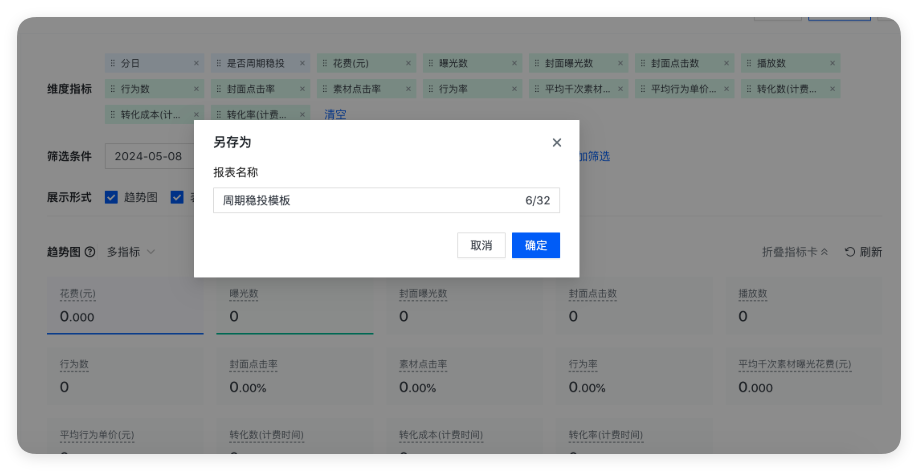Remove the 播放数 metric tag

(x=832, y=63)
